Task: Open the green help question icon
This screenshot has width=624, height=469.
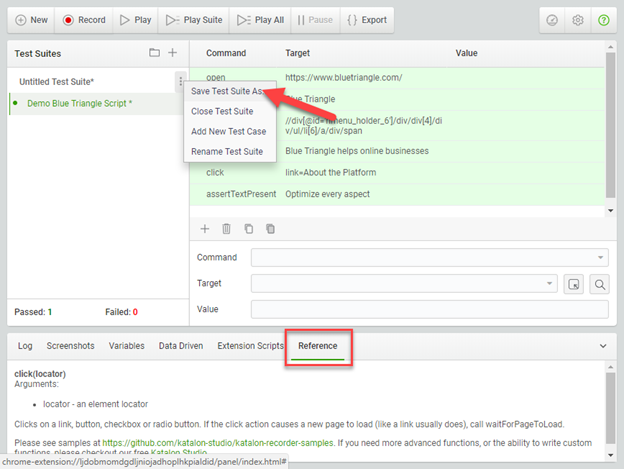Action: click(x=603, y=20)
